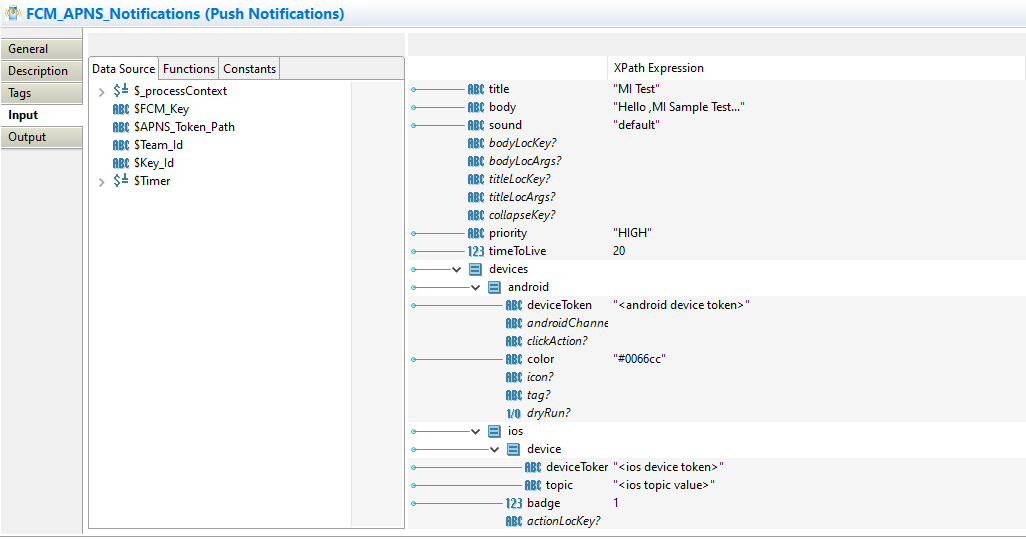The image size is (1026, 540).
Task: Expand the $_processContext node
Action: tap(101, 92)
